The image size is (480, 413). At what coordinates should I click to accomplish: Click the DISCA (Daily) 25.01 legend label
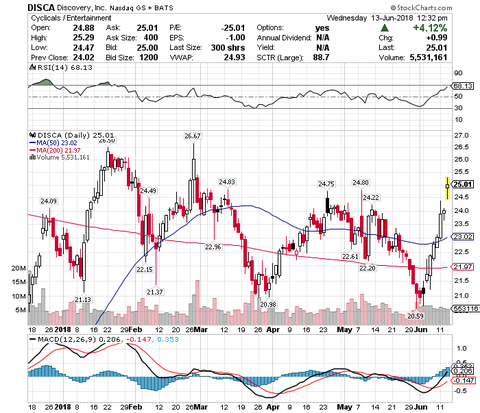point(76,135)
